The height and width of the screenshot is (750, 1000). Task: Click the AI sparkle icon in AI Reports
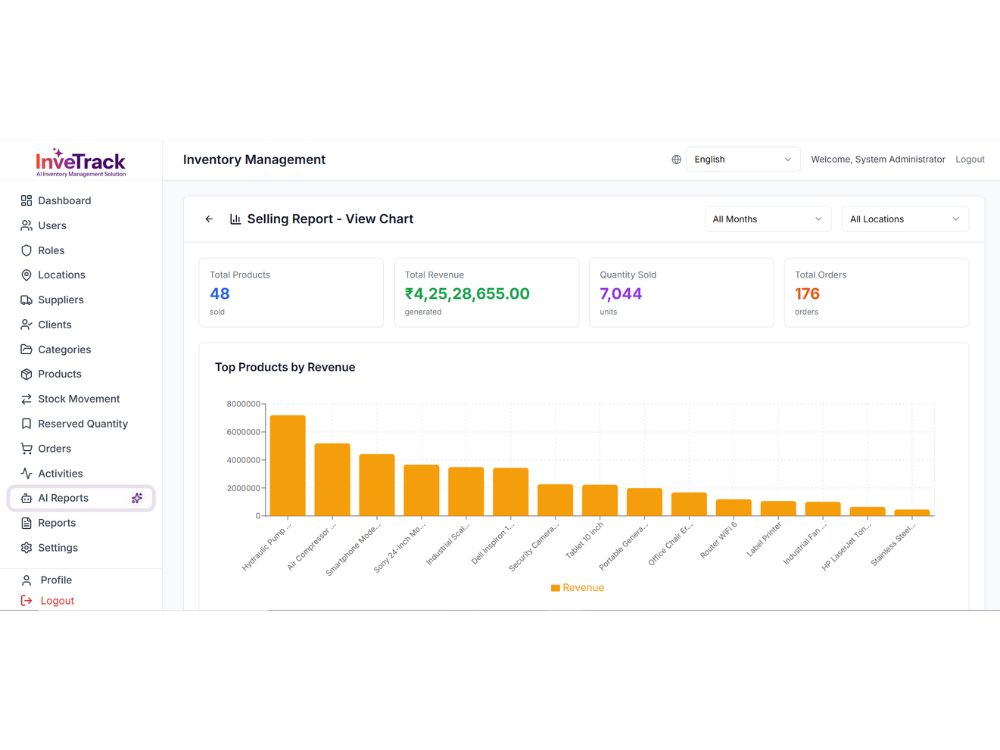point(137,498)
